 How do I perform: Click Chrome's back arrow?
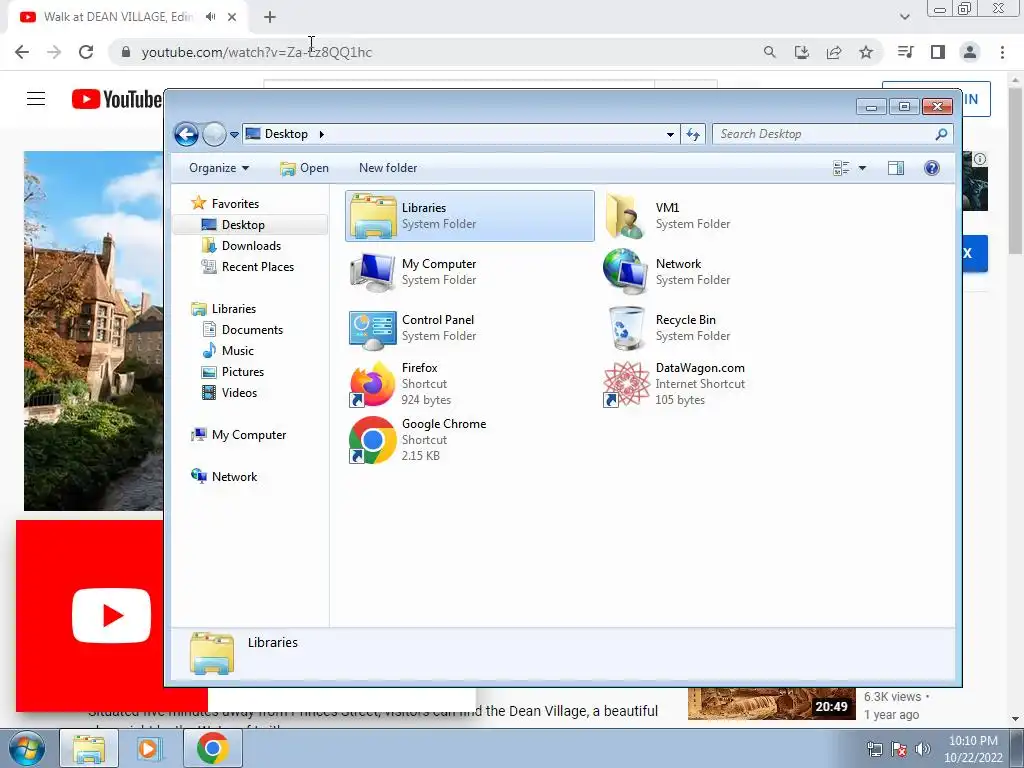tap(22, 52)
